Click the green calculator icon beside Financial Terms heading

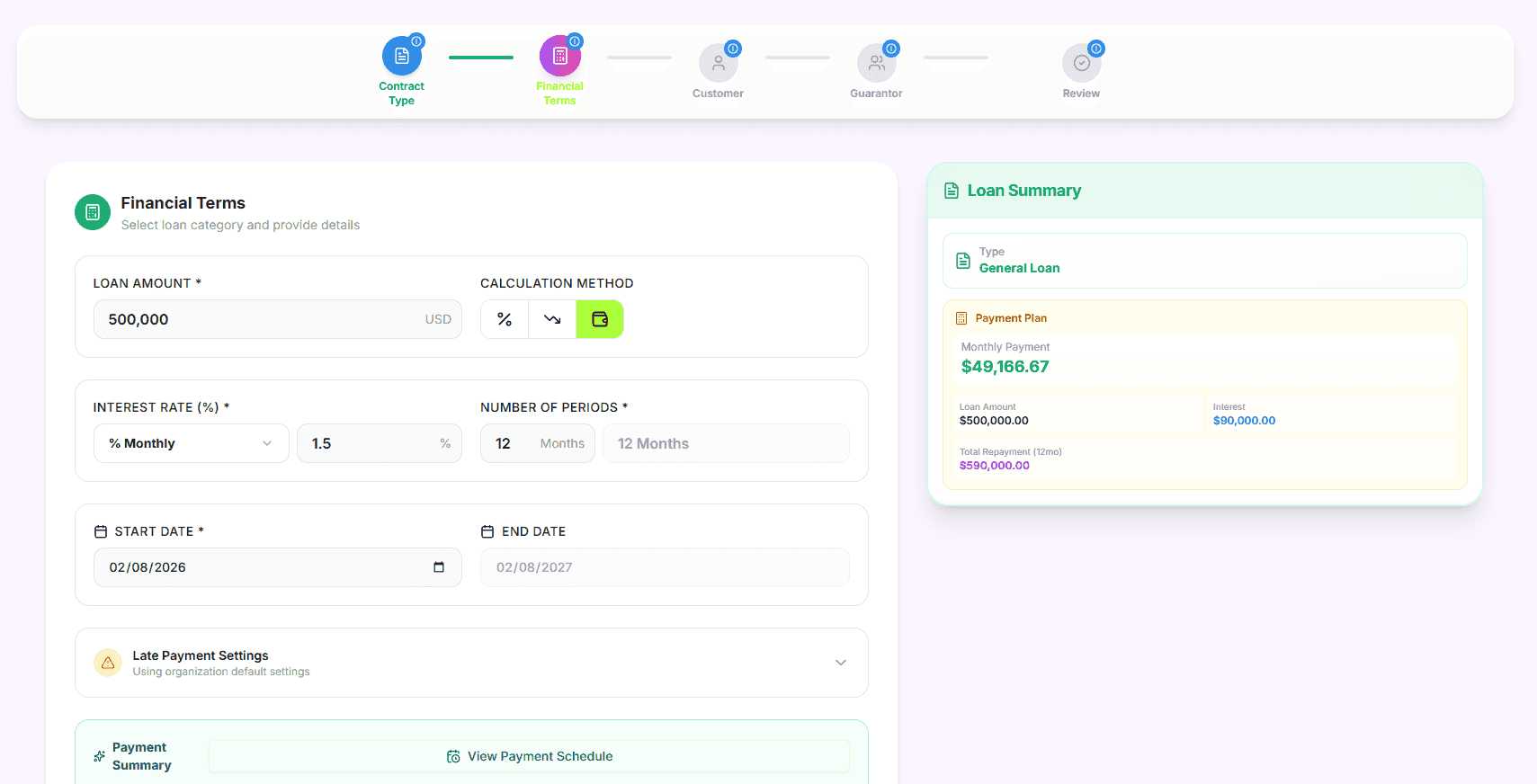[93, 212]
